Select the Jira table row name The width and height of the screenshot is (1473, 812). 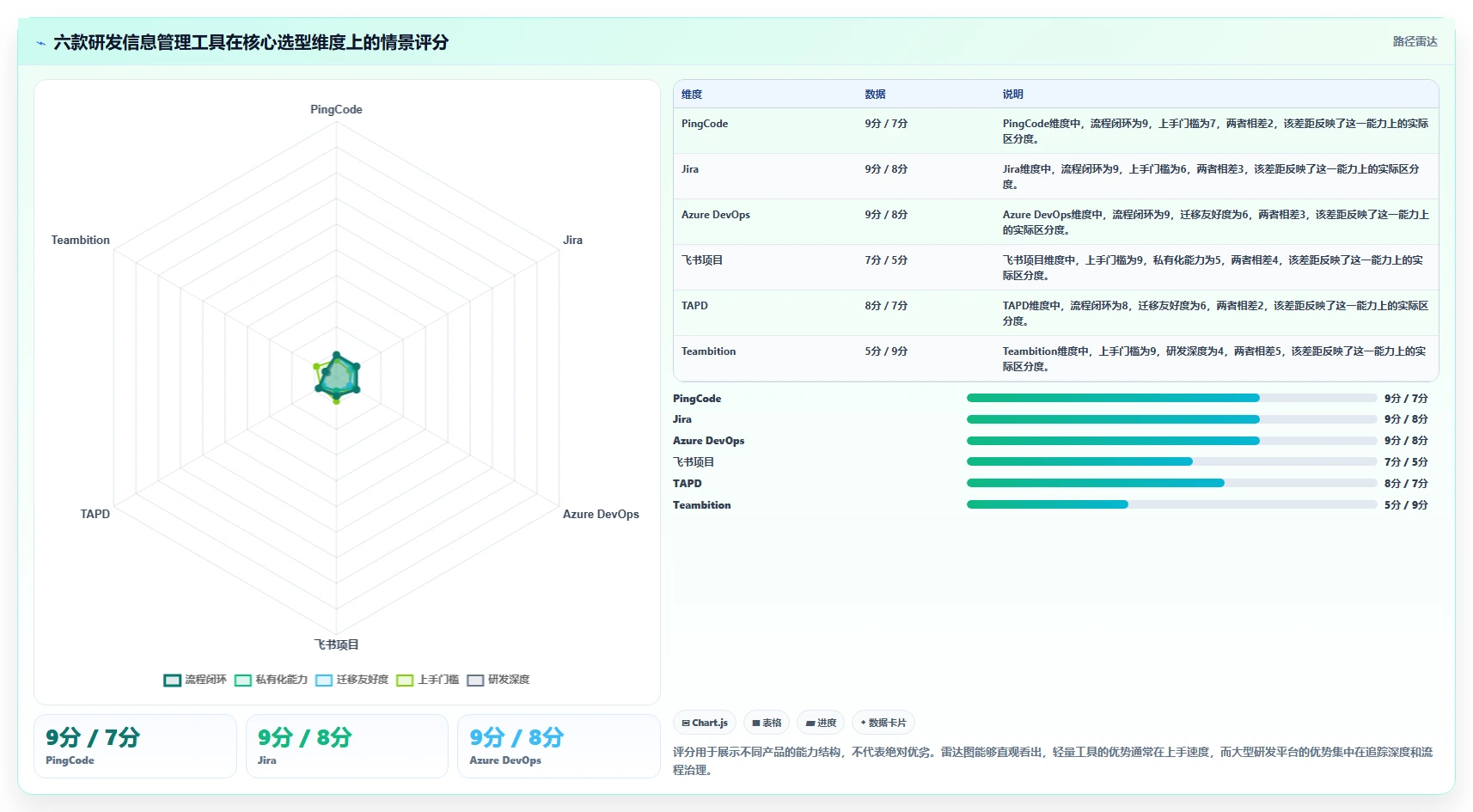pyautogui.click(x=690, y=169)
